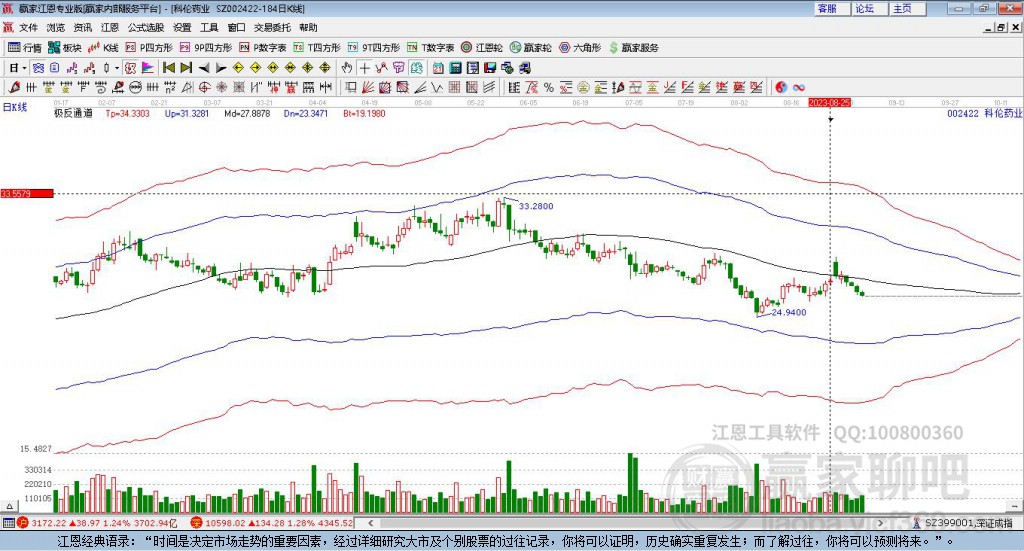Viewport: 1024px width, 551px height.
Task: Open the 江恩 menu
Action: pos(110,27)
